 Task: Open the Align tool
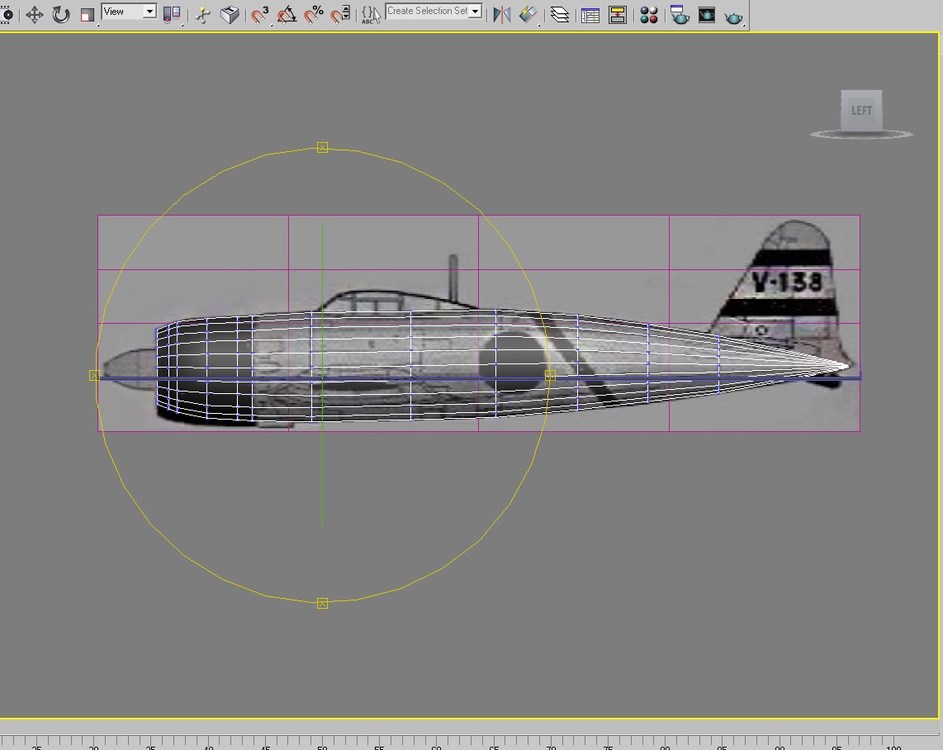point(528,14)
